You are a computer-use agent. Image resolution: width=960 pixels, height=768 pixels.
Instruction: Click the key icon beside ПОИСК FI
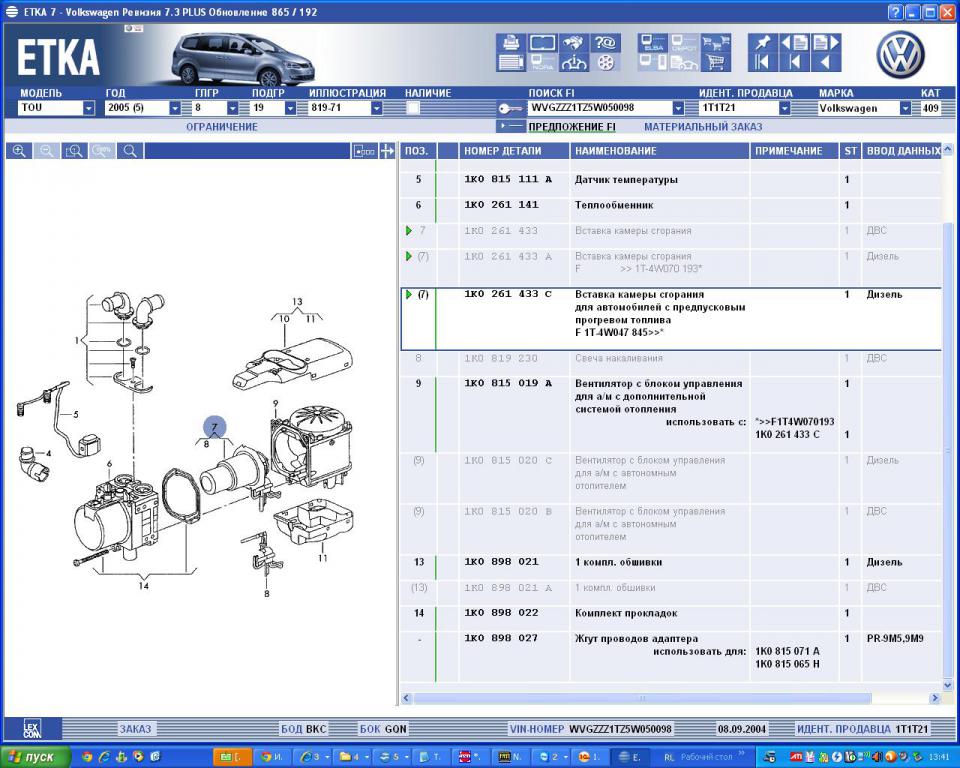(x=509, y=108)
